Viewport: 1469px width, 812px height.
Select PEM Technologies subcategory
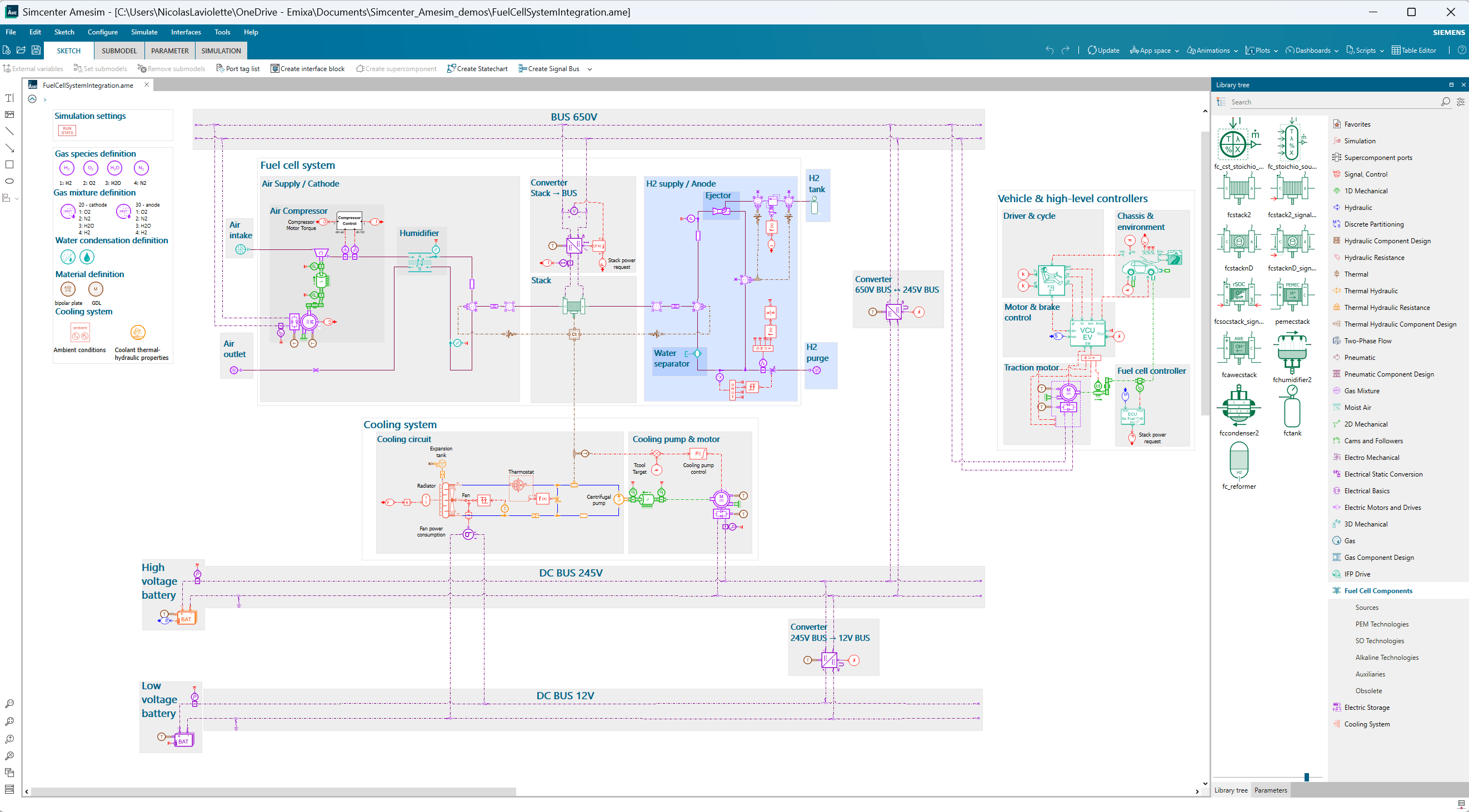[x=1382, y=624]
